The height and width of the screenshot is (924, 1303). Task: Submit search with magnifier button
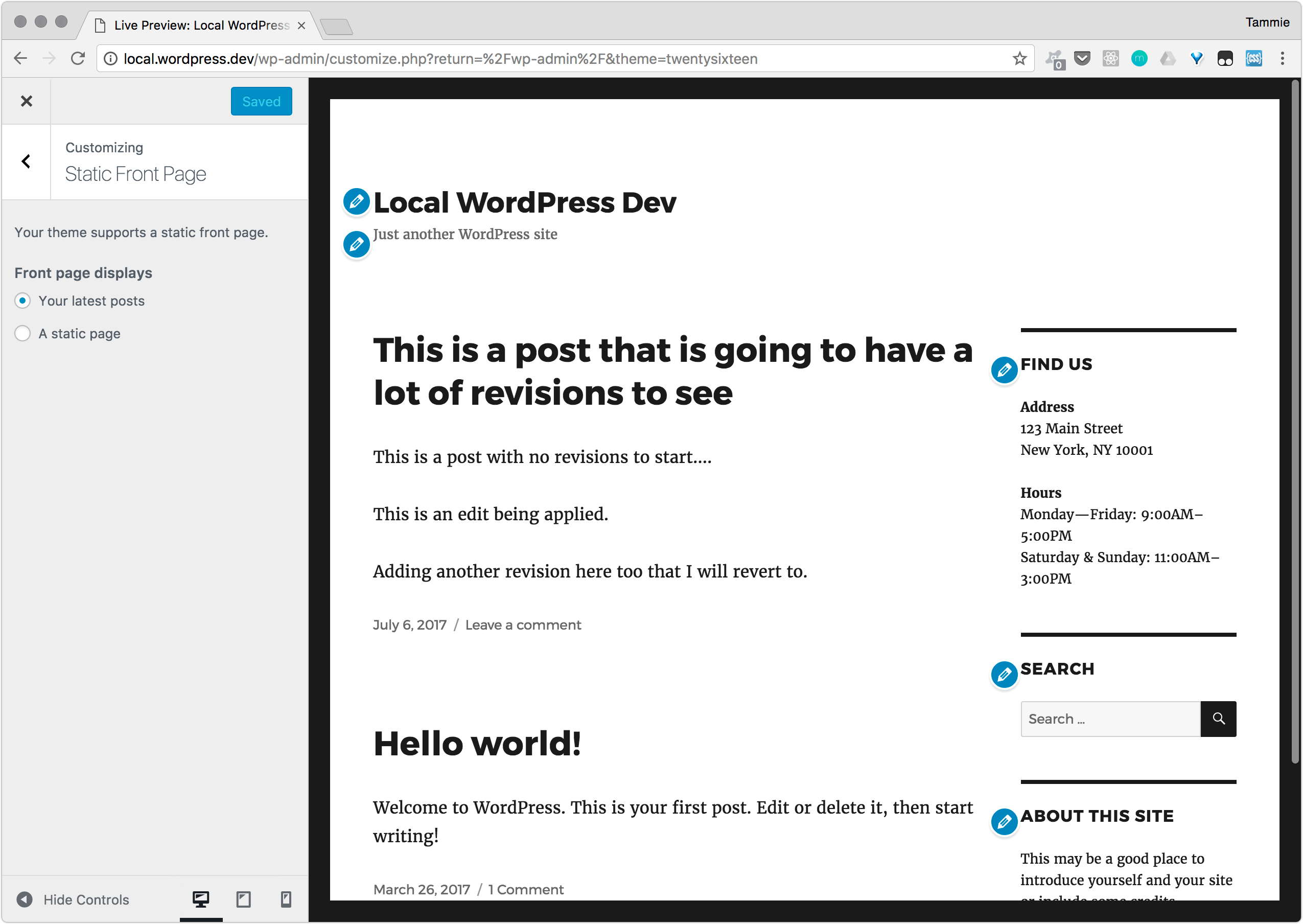[1218, 719]
